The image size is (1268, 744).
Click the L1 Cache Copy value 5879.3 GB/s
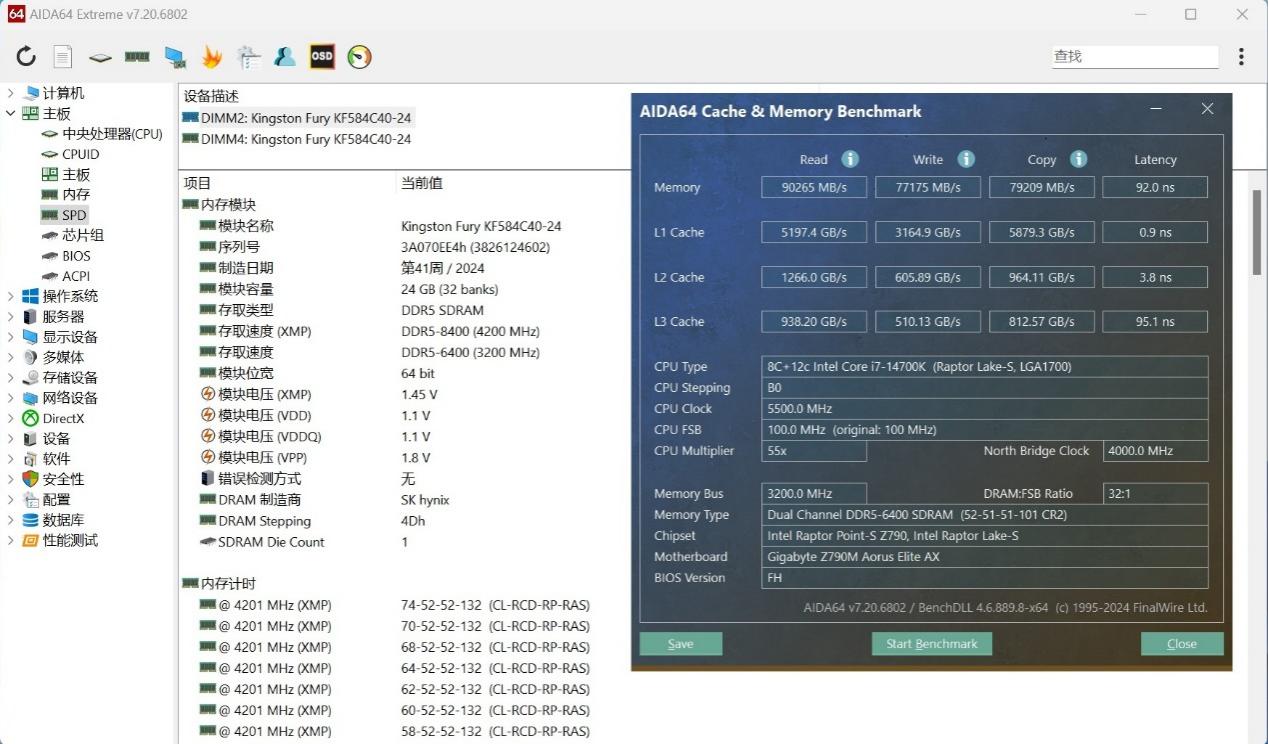(1041, 232)
